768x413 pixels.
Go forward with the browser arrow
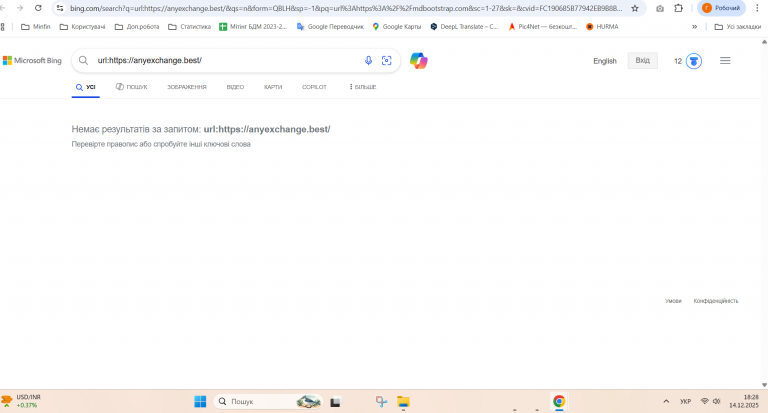click(x=20, y=8)
